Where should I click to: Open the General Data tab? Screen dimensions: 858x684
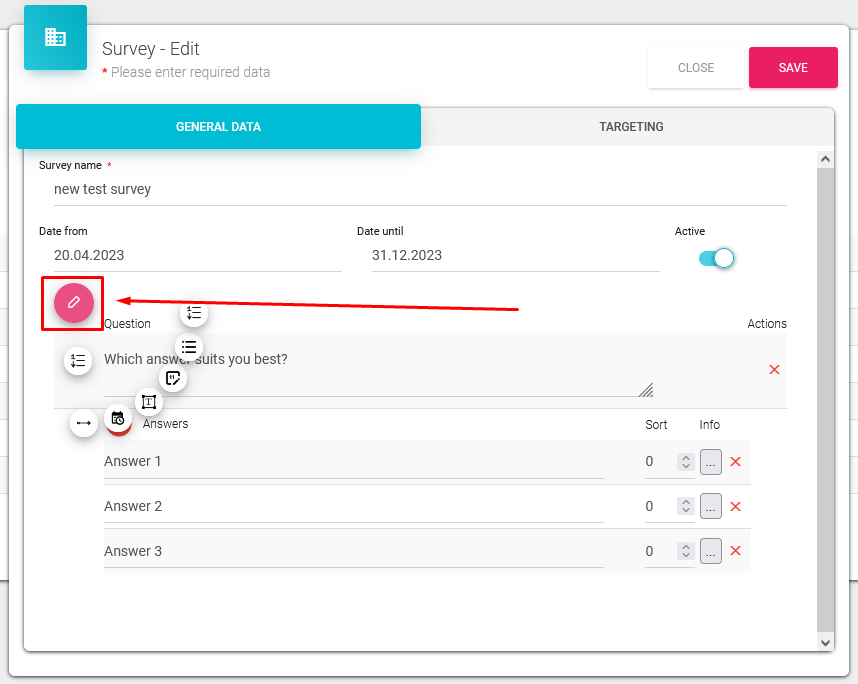tap(218, 127)
